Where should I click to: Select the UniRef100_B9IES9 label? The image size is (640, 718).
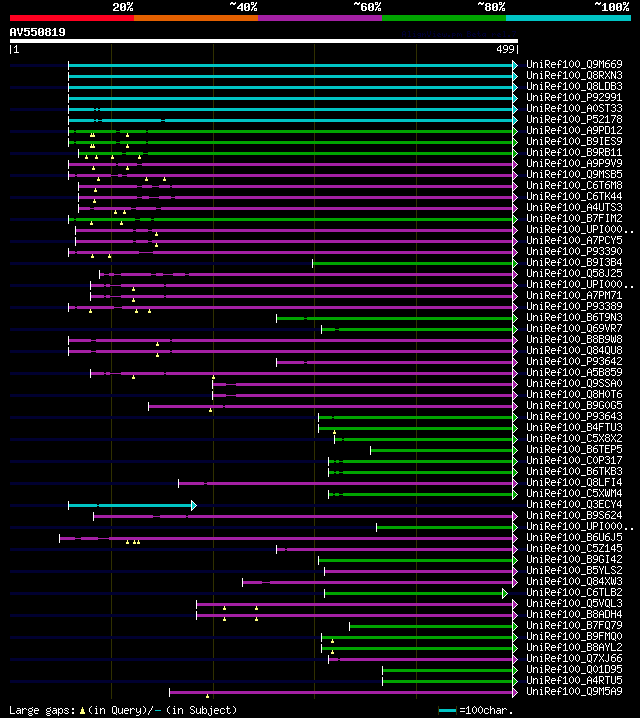pos(574,141)
